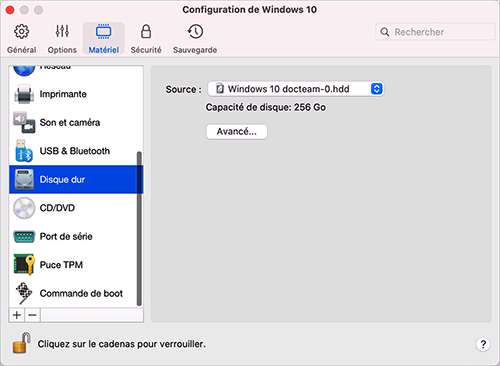Click the blue Source dropdown arrows
The width and height of the screenshot is (500, 366).
coord(376,89)
